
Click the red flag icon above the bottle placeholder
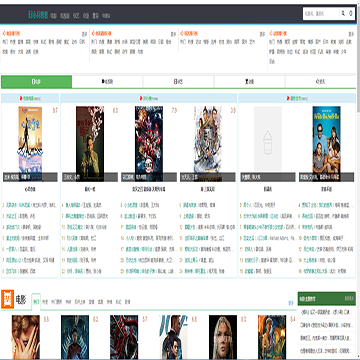tap(288, 98)
